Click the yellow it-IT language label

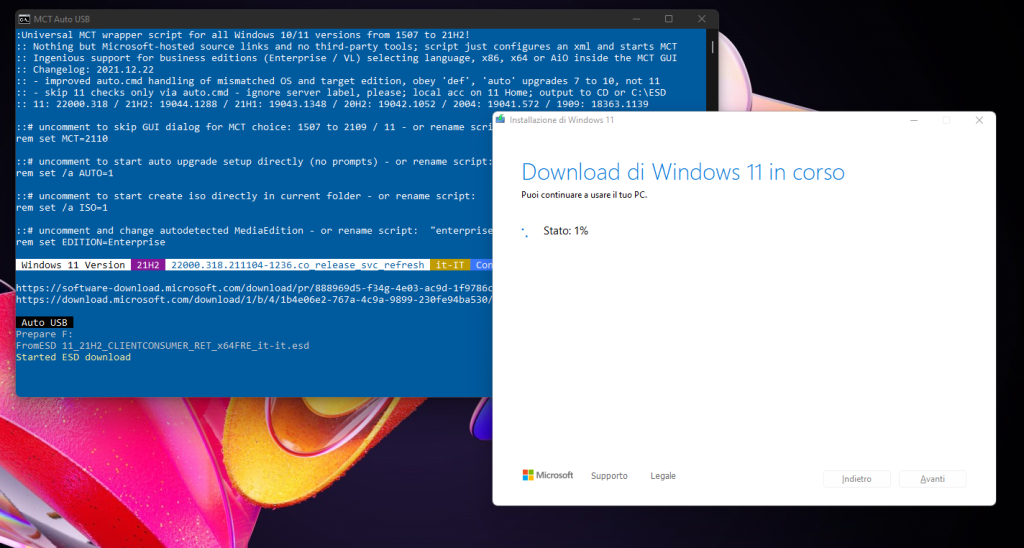[x=447, y=265]
